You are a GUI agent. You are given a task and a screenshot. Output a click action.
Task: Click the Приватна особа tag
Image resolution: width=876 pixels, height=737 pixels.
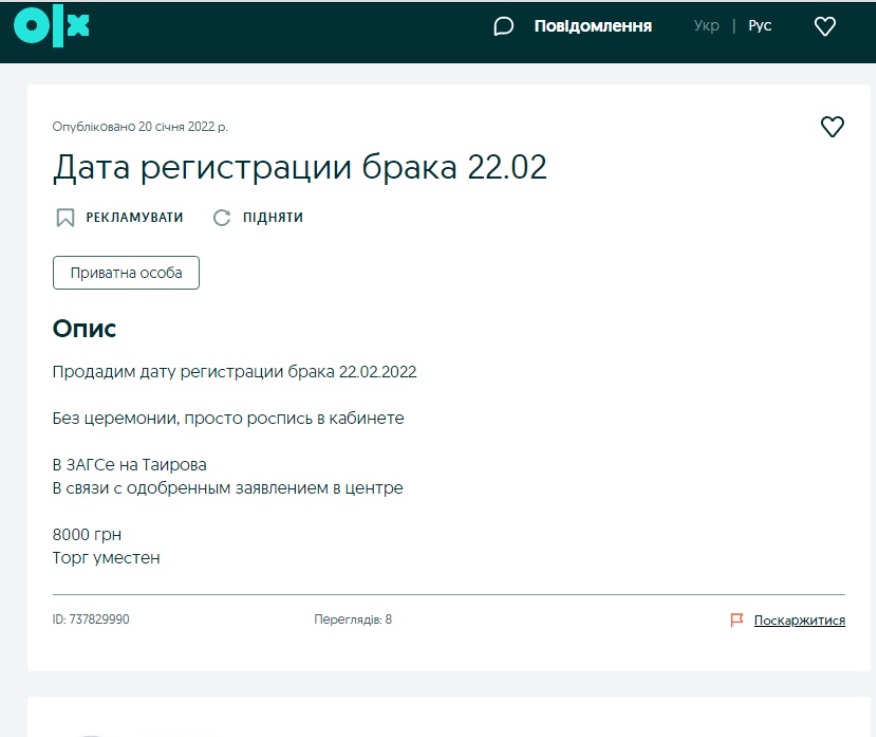(x=126, y=273)
